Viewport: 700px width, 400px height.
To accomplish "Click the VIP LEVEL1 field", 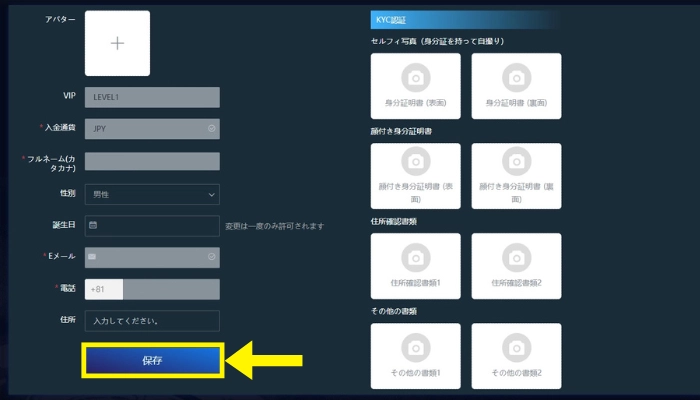I will point(152,97).
